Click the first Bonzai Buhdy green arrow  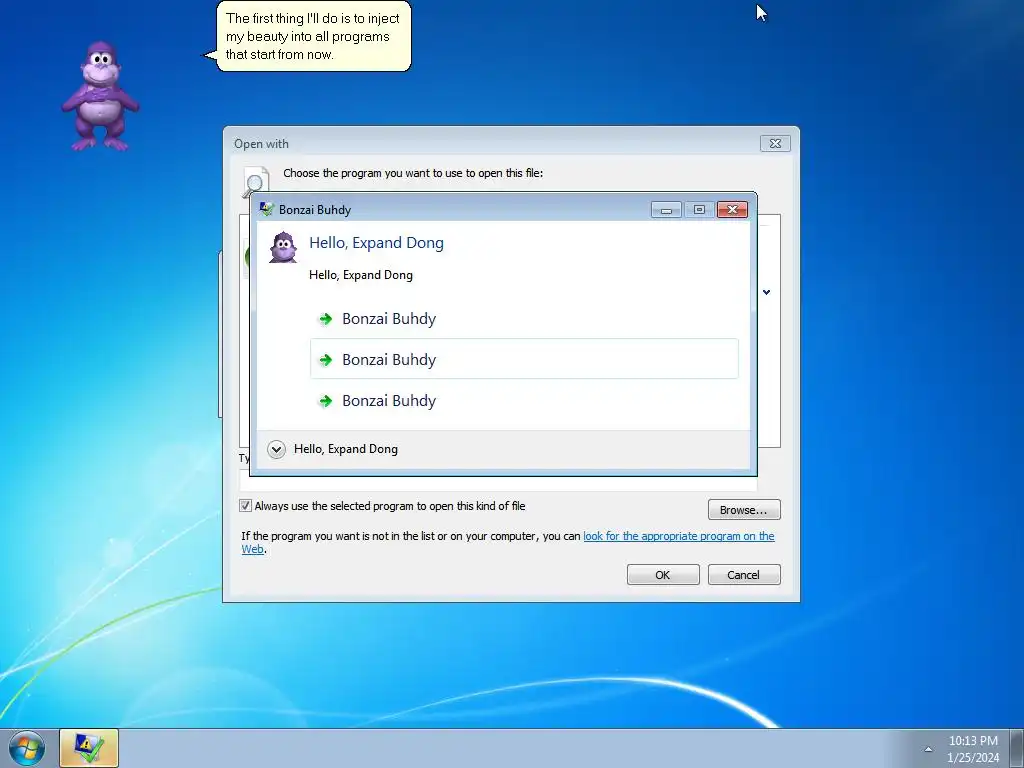(325, 319)
